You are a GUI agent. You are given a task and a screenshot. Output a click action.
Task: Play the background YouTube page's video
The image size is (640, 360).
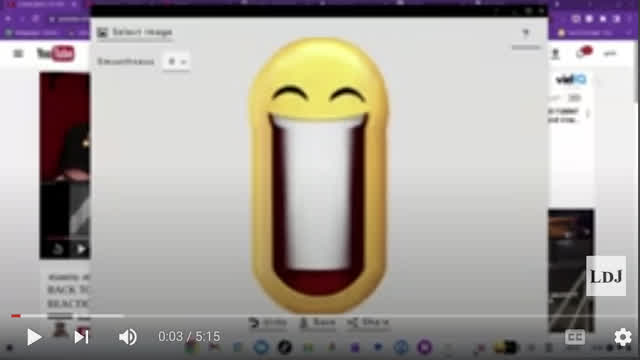point(81,249)
